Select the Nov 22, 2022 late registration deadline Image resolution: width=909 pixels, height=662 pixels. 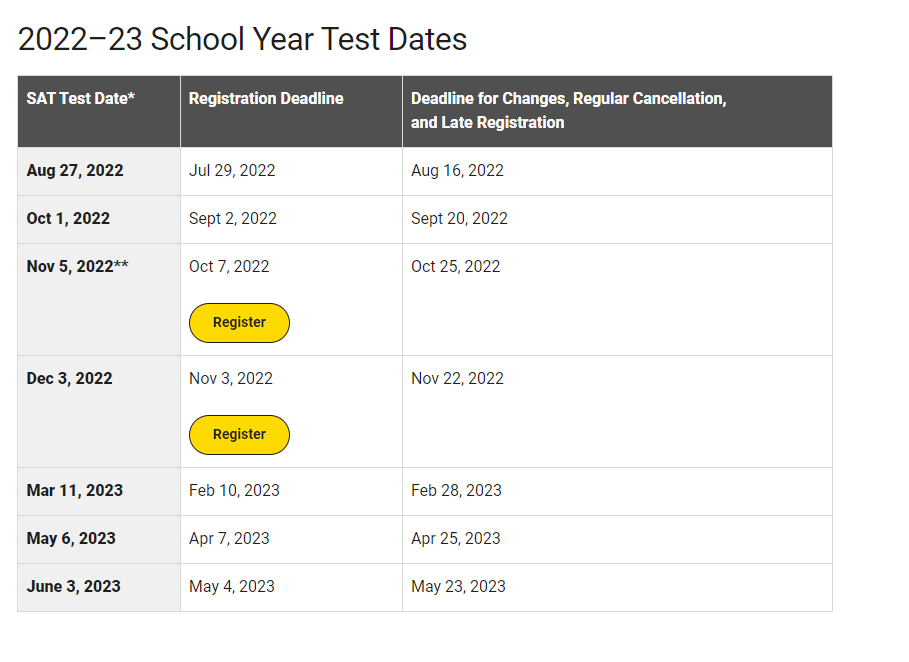click(x=457, y=378)
